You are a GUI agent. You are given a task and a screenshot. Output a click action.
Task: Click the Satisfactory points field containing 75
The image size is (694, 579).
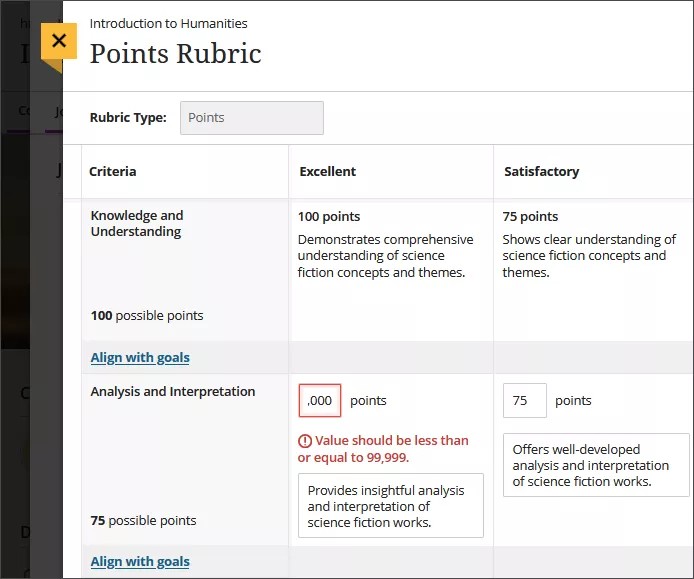click(x=524, y=401)
